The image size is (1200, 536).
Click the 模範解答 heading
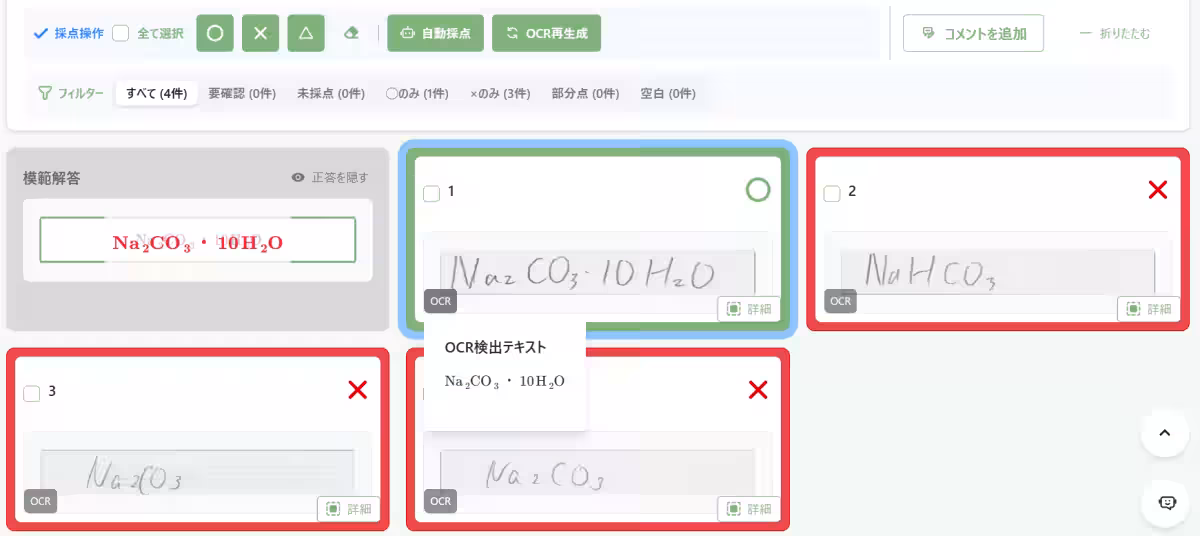(52, 178)
